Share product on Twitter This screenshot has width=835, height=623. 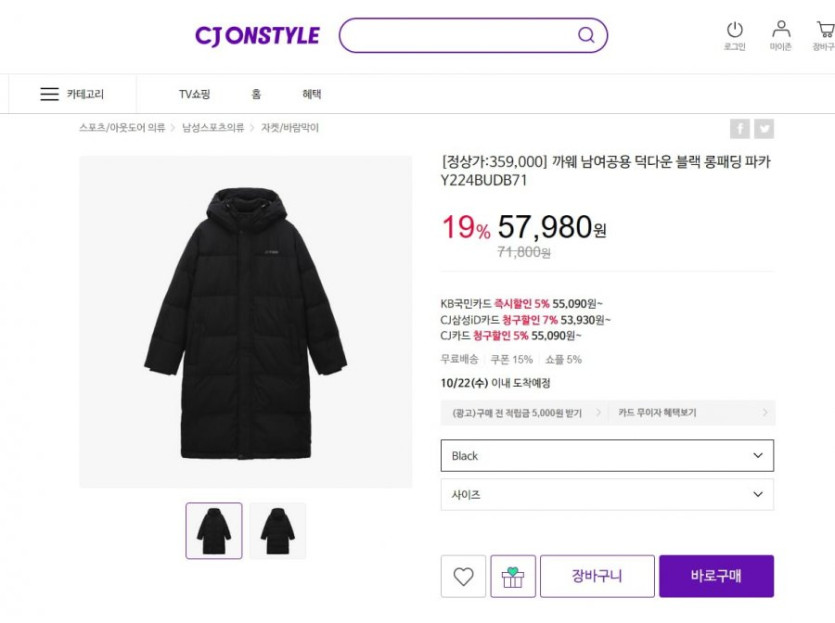click(764, 128)
